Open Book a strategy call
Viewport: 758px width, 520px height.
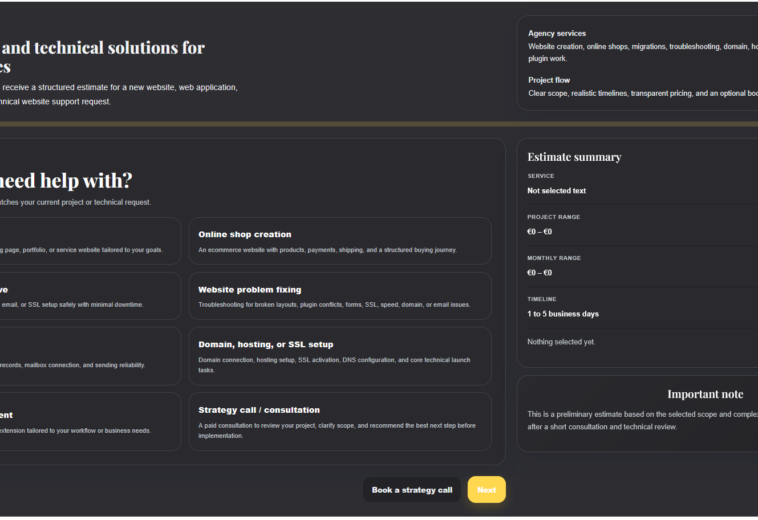click(x=412, y=490)
